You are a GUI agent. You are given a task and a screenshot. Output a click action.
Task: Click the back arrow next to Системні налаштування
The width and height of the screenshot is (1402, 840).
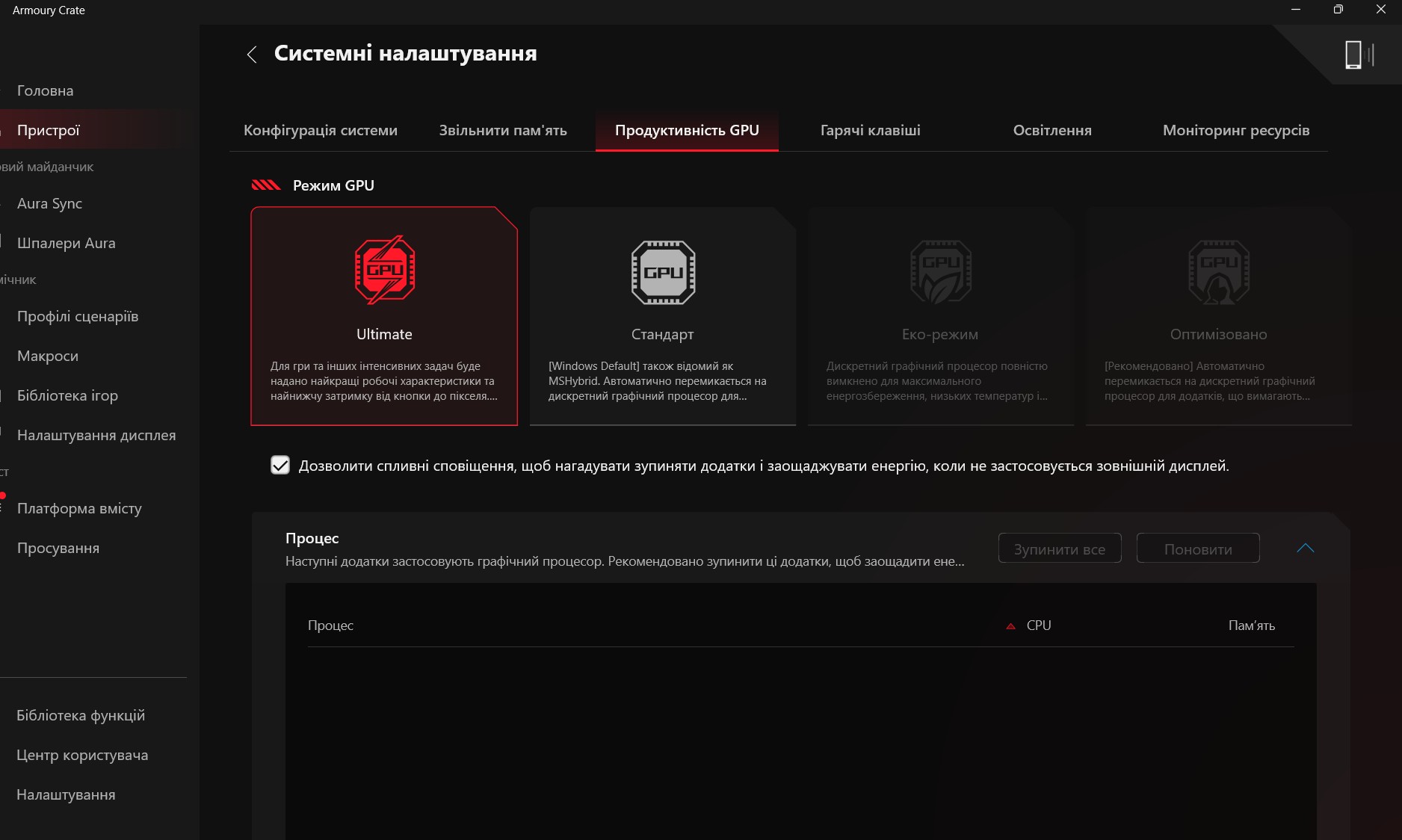(x=252, y=55)
